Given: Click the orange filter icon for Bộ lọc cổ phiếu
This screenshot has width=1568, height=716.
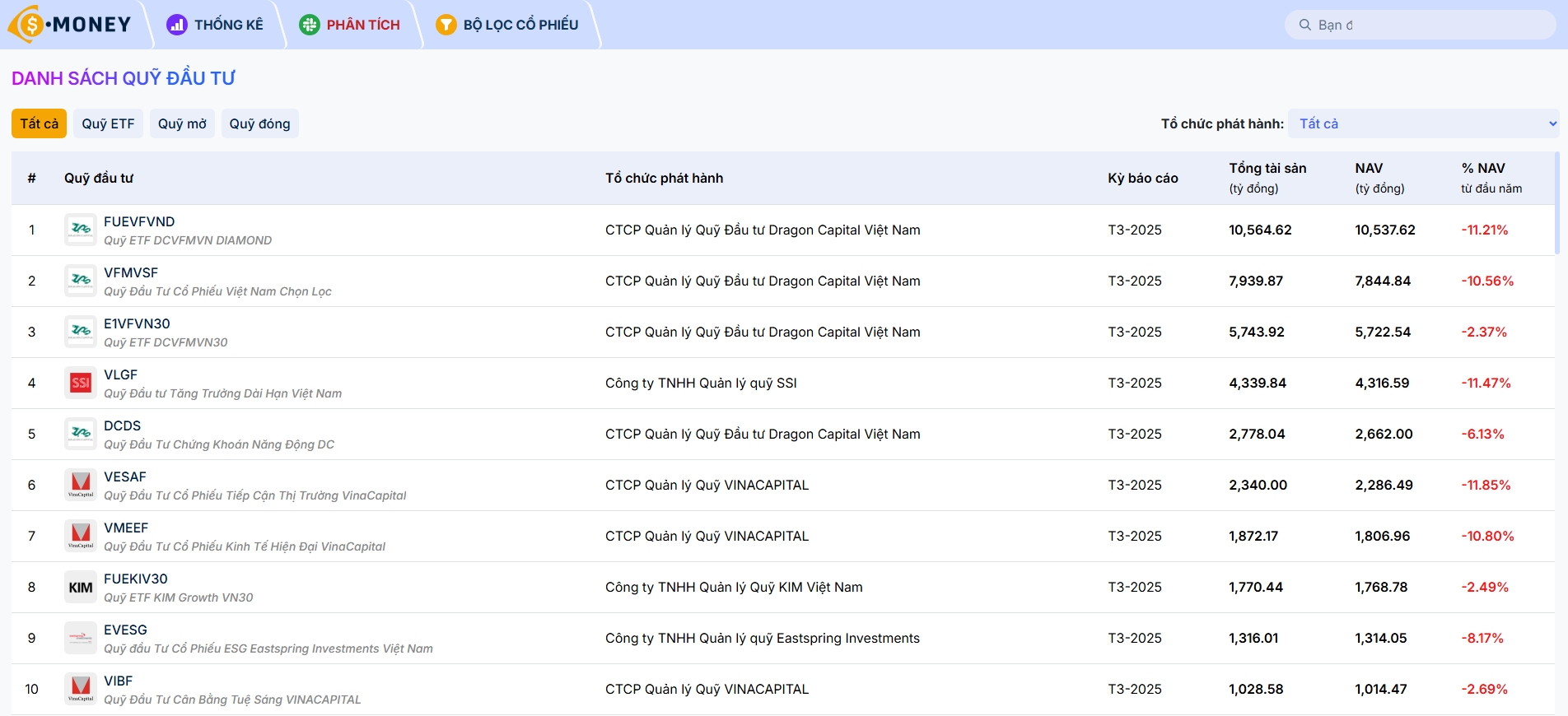Looking at the screenshot, I should tap(446, 25).
